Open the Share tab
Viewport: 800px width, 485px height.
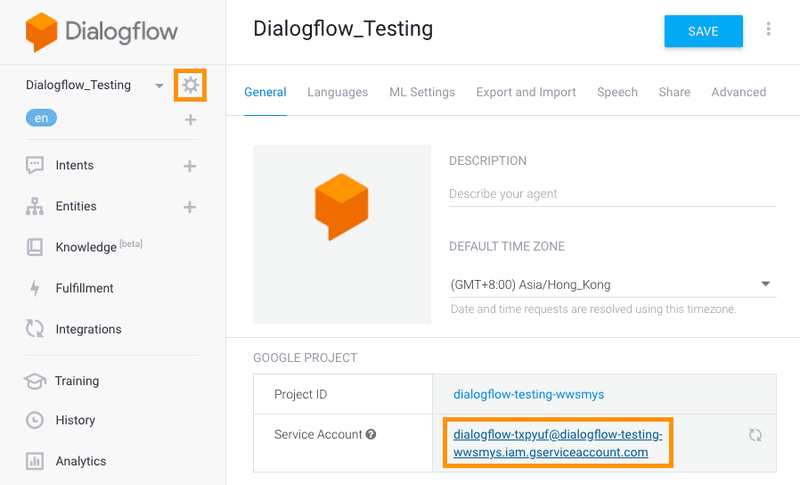click(674, 92)
